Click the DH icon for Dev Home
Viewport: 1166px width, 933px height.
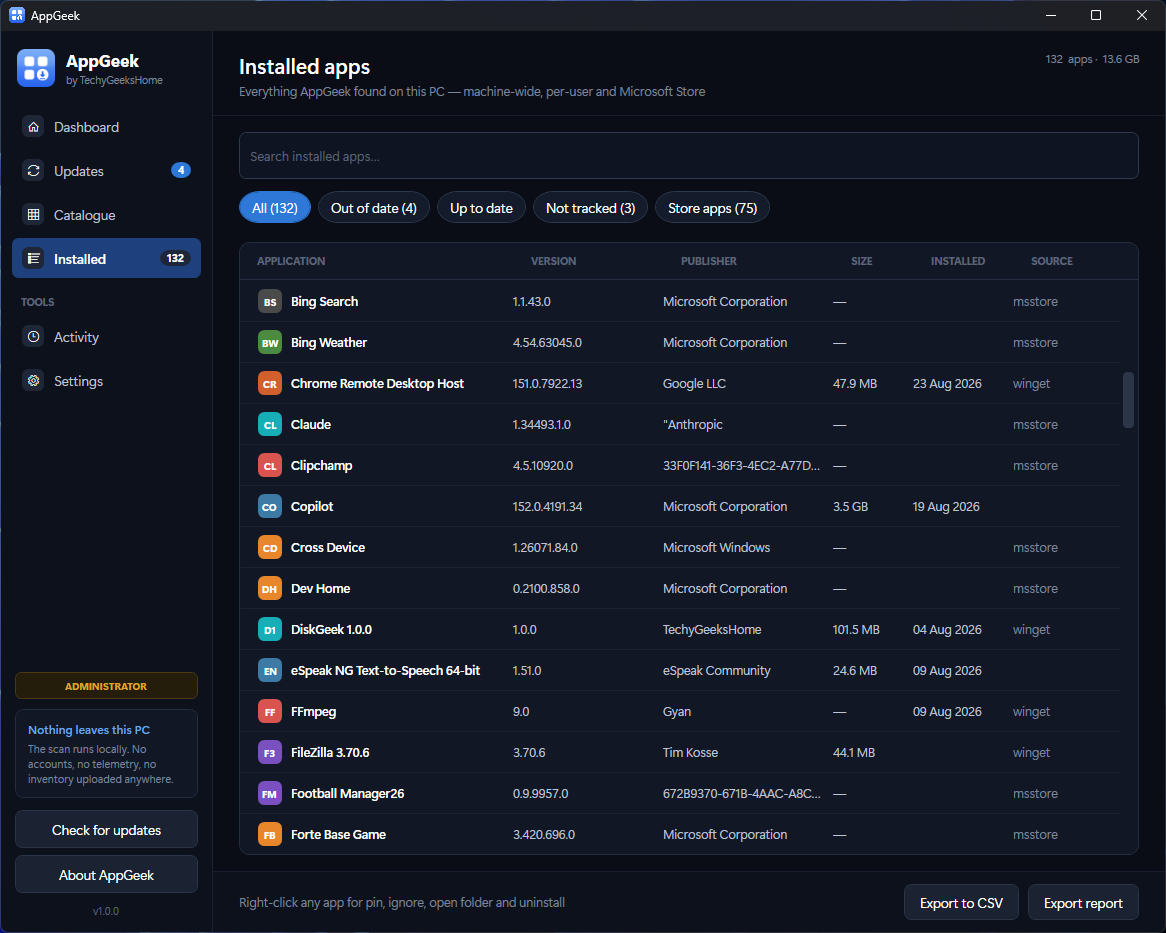point(269,588)
